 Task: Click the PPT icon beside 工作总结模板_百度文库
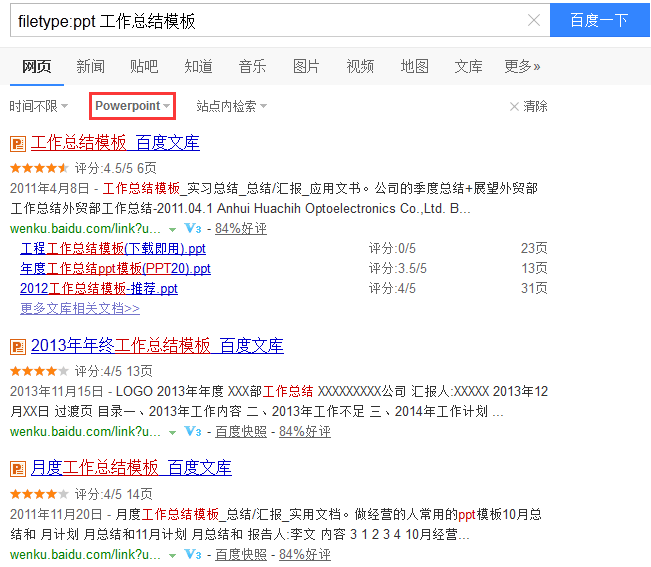click(x=18, y=144)
